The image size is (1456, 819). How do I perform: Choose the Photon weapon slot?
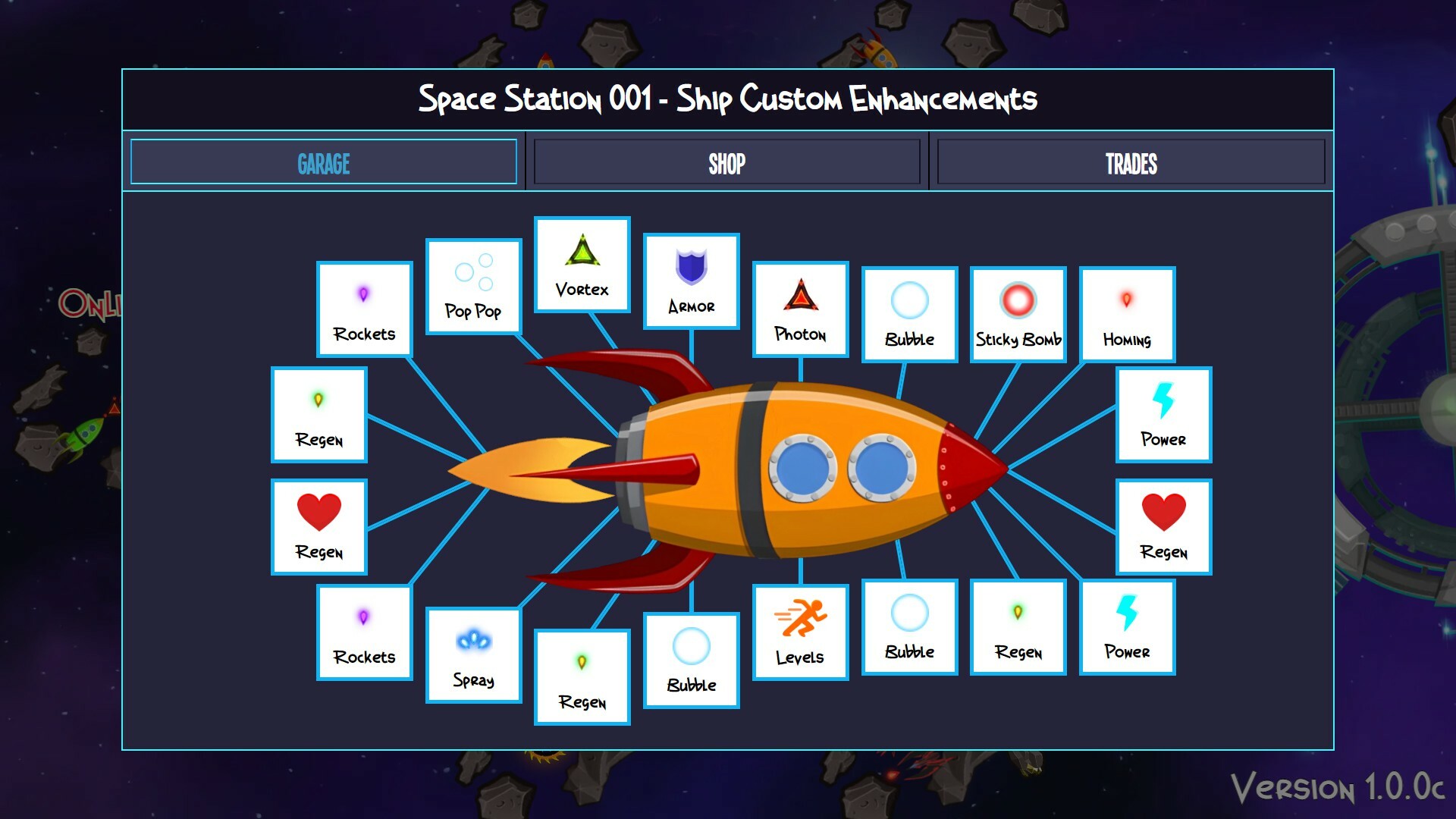click(x=800, y=309)
